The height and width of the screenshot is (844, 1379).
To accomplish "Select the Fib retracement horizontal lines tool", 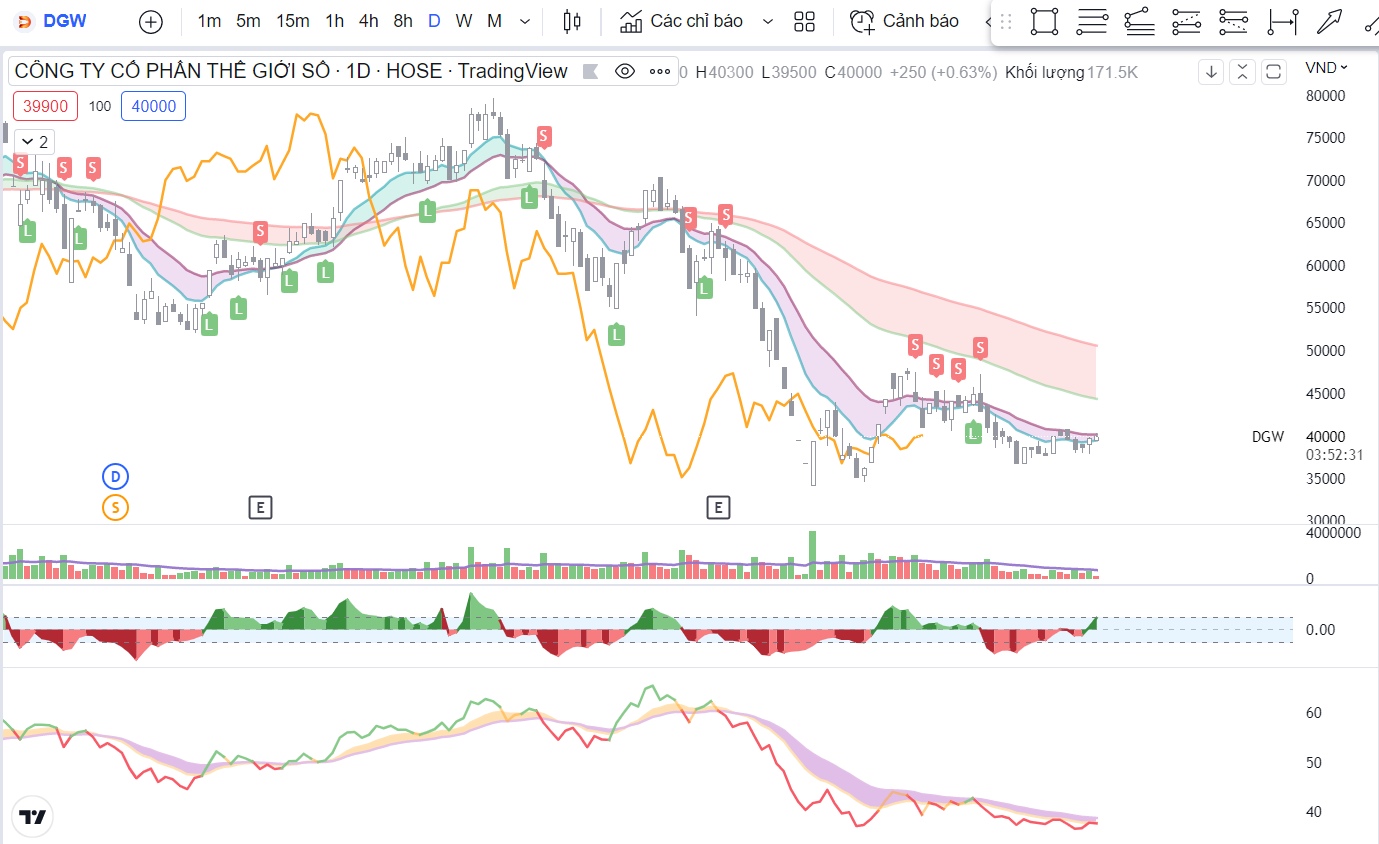I will click(1092, 21).
